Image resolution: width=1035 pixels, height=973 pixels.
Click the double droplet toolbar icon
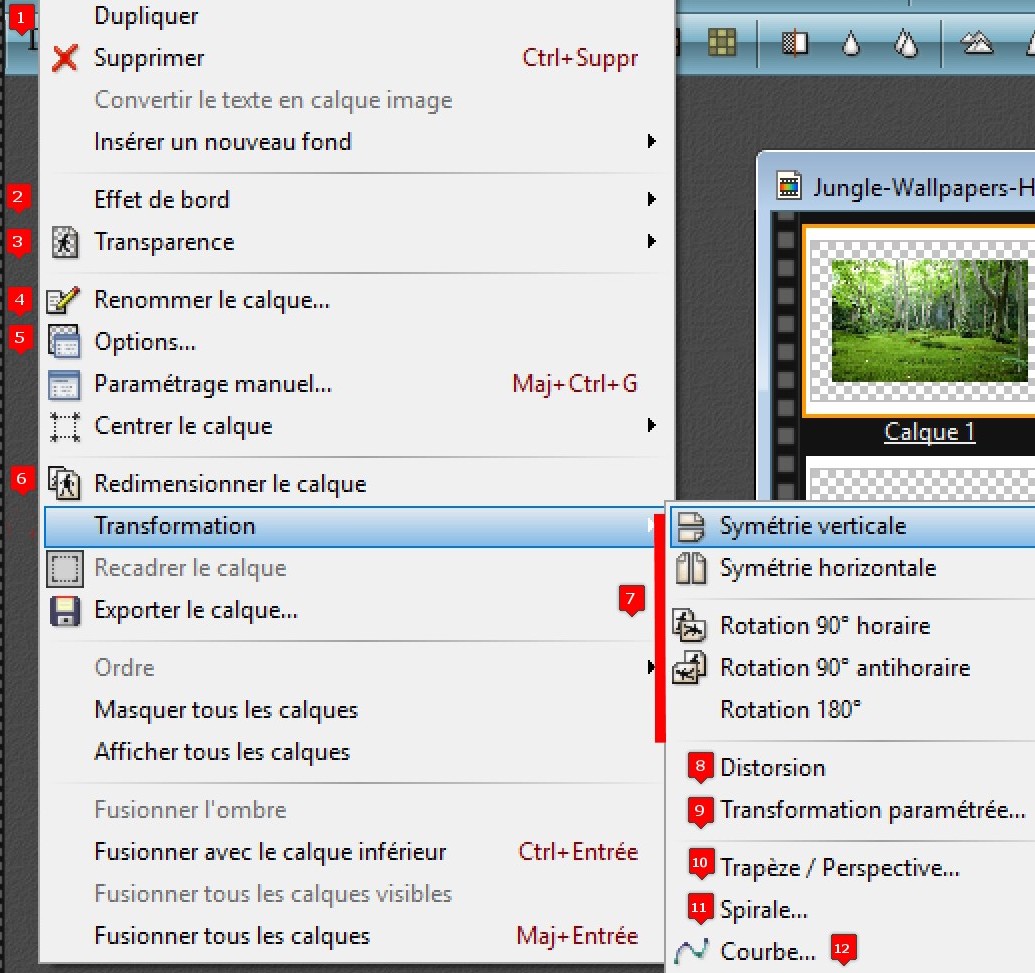[905, 43]
